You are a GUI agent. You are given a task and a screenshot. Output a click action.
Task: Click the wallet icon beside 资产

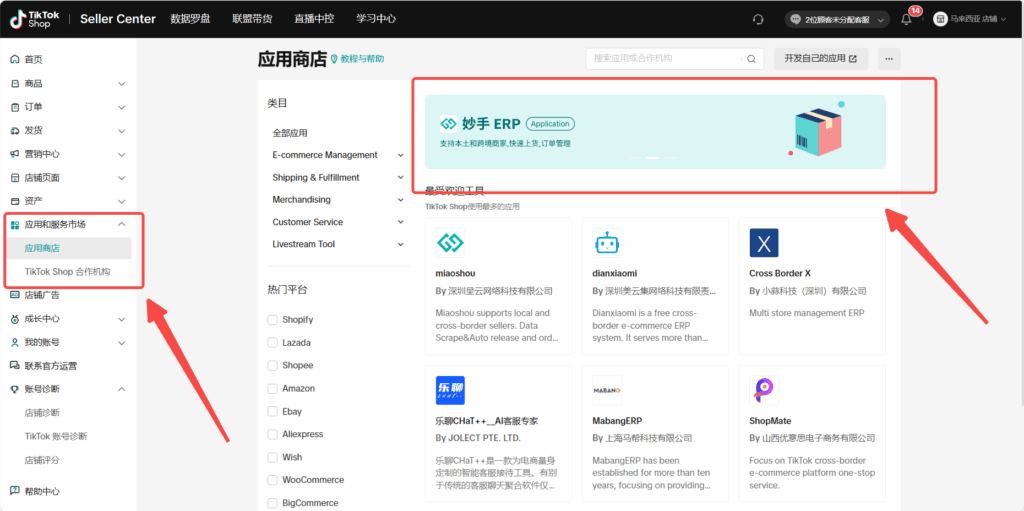tap(15, 201)
